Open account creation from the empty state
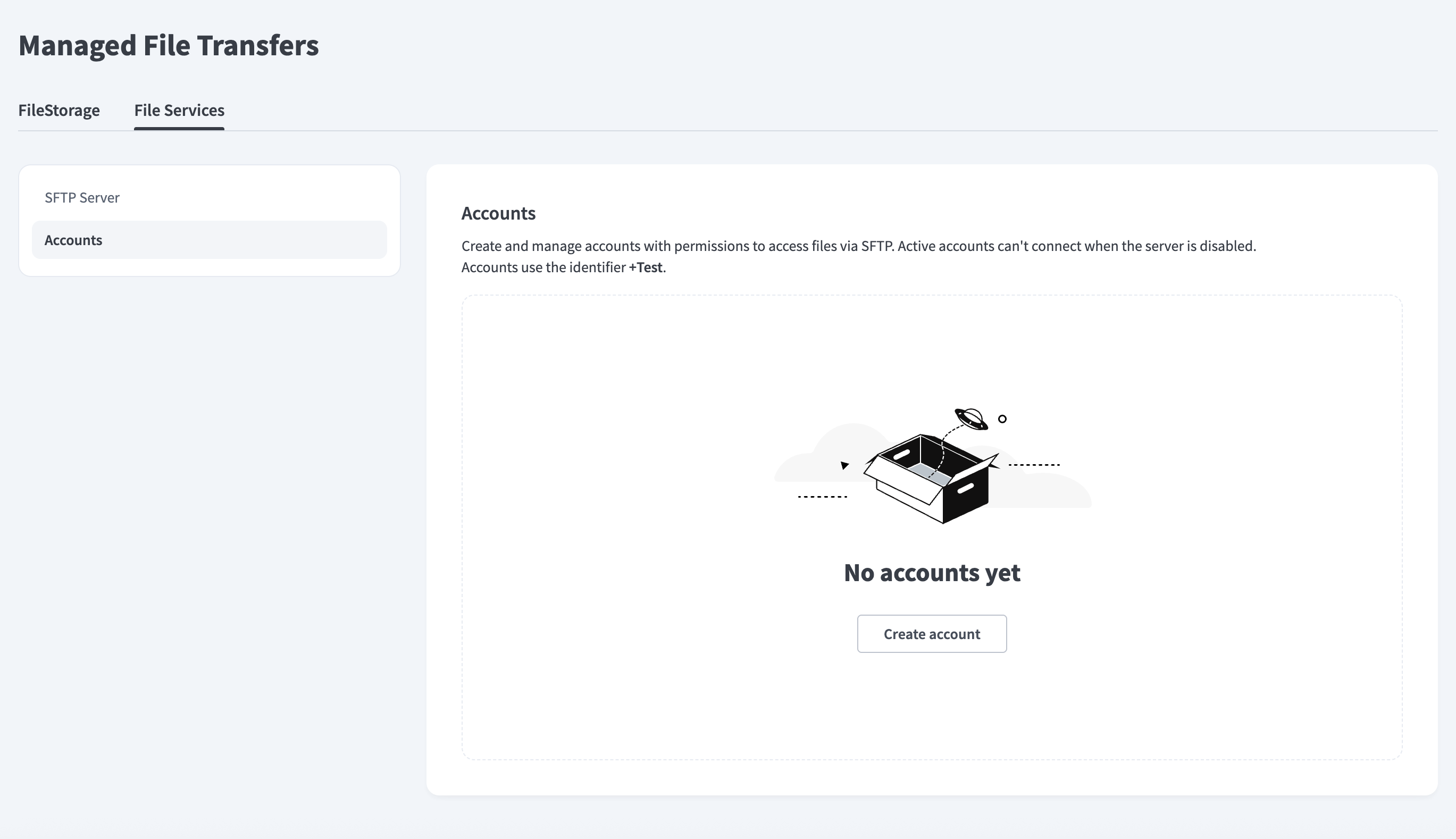The width and height of the screenshot is (1456, 839). click(931, 634)
